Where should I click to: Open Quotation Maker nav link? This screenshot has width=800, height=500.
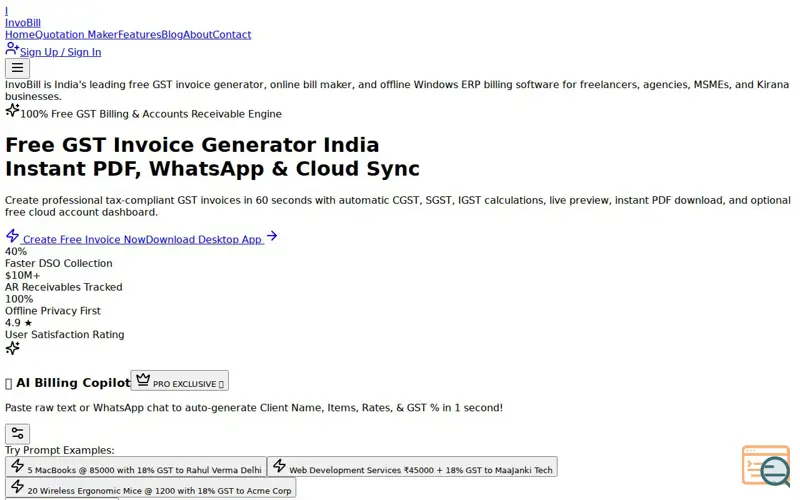[77, 35]
